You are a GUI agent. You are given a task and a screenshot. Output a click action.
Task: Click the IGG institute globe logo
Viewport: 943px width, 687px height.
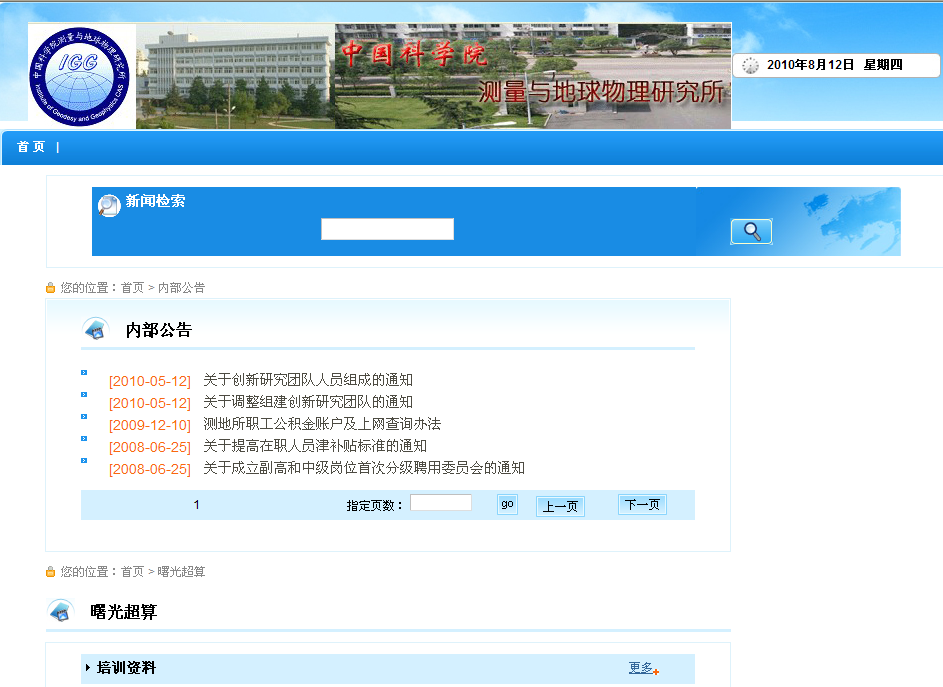pos(79,76)
